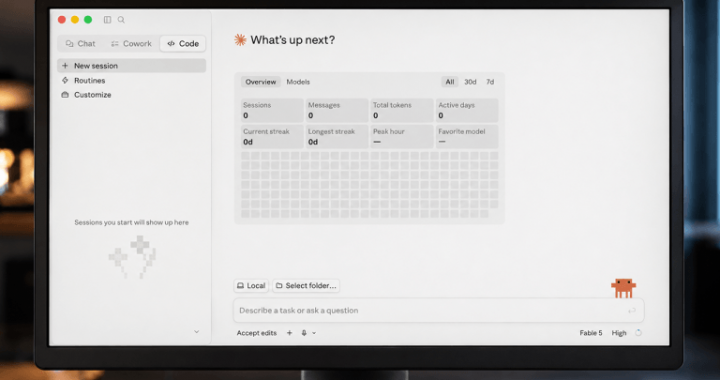Click the "What's up next?" heading
Viewport: 720px width, 380px height.
tap(292, 40)
